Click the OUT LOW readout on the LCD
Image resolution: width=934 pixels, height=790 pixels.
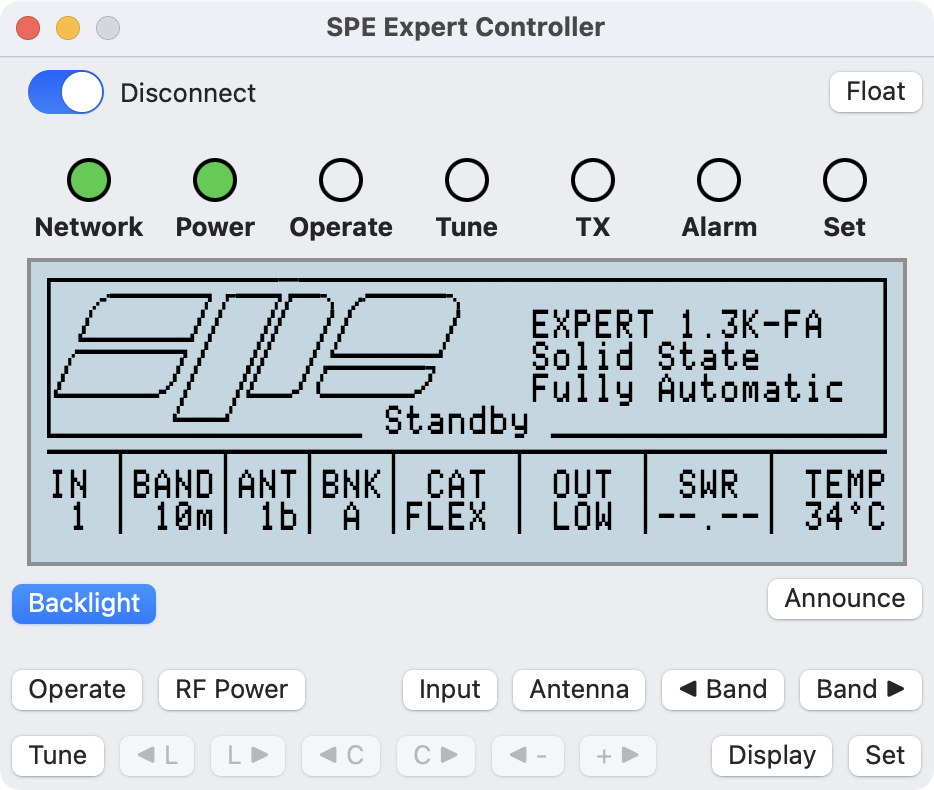click(x=582, y=499)
